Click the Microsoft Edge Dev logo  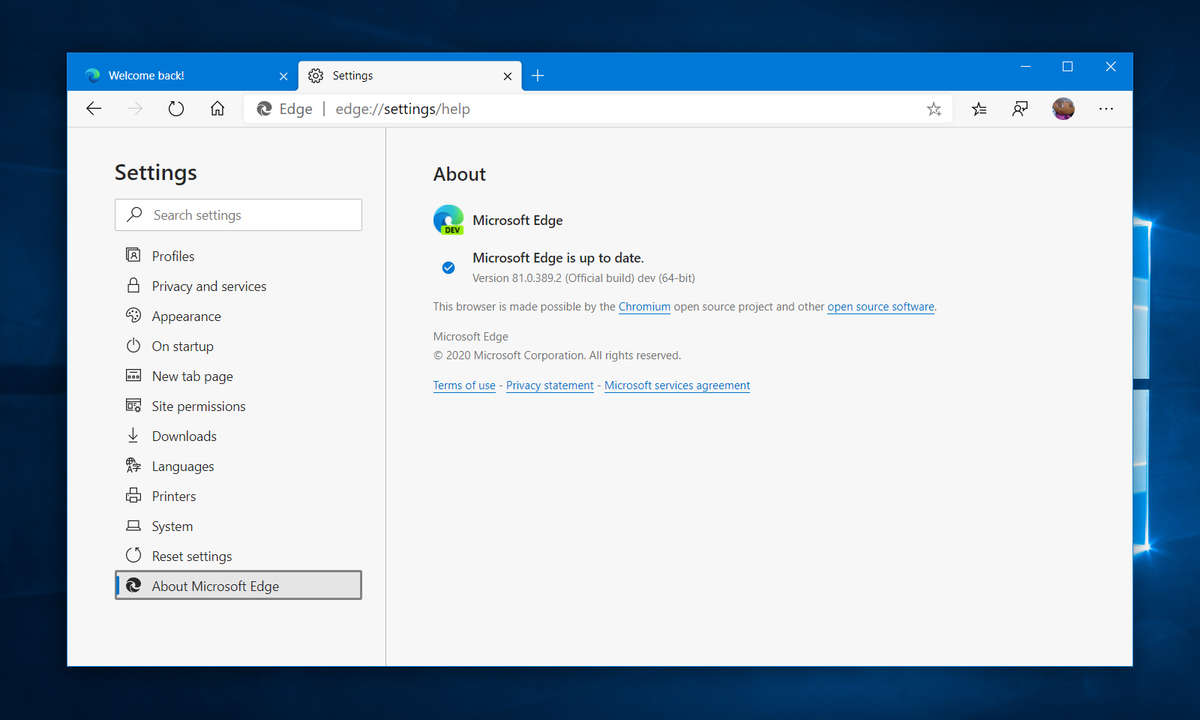tap(448, 220)
